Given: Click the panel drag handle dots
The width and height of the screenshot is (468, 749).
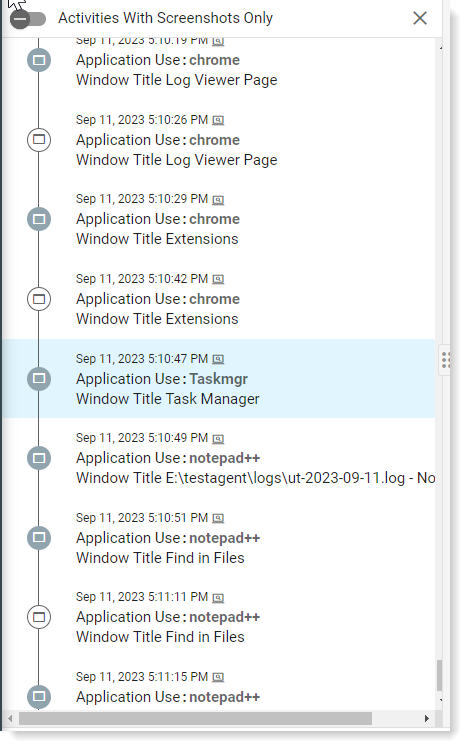Looking at the screenshot, I should [x=446, y=360].
